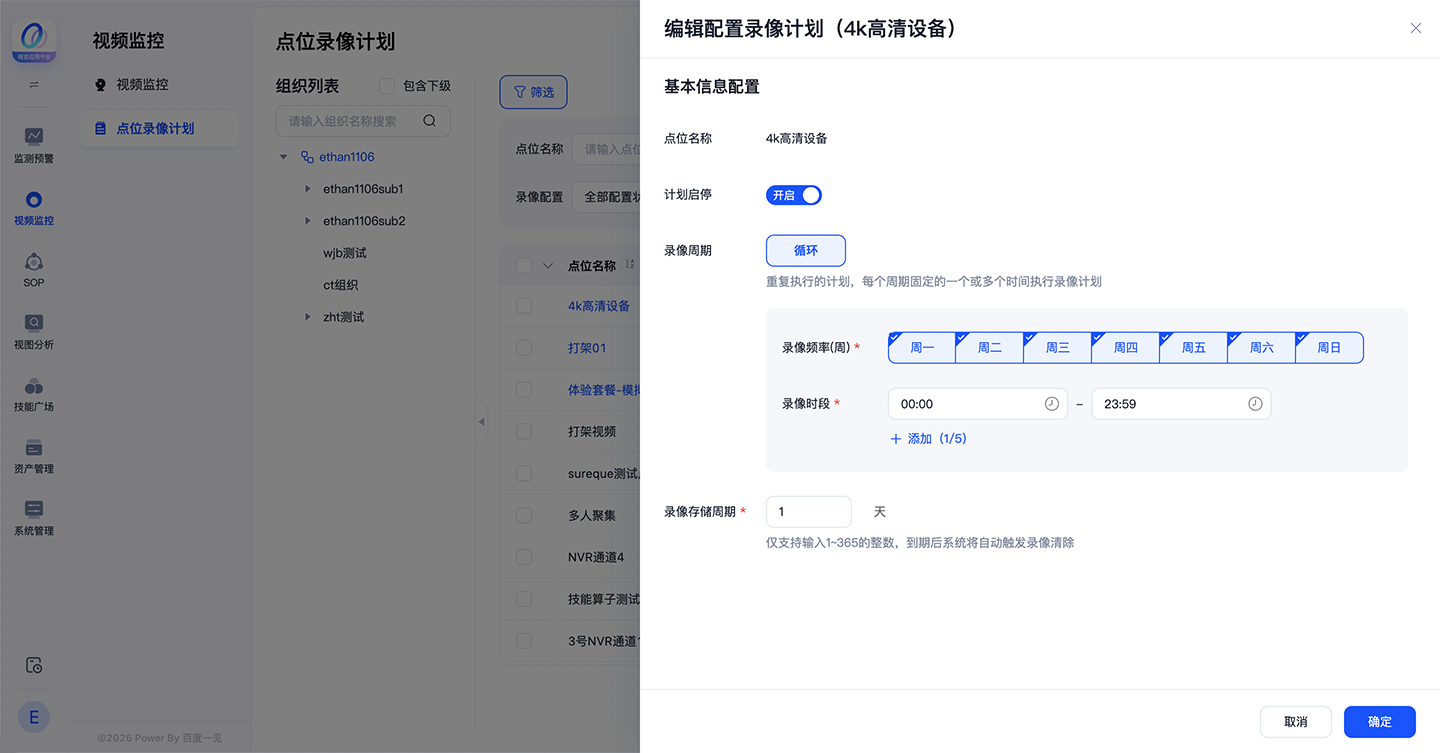Open the 录像配置 status dropdown
The width and height of the screenshot is (1440, 753).
point(606,197)
